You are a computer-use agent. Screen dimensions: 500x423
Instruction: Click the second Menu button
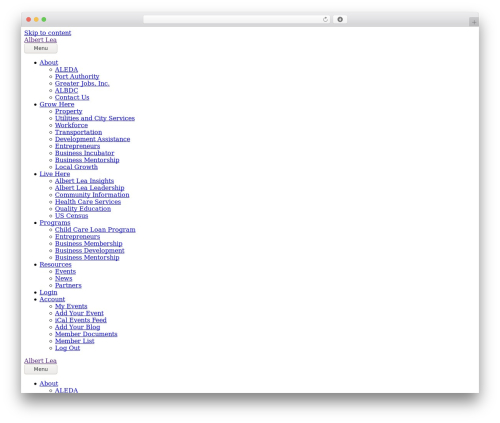41,369
